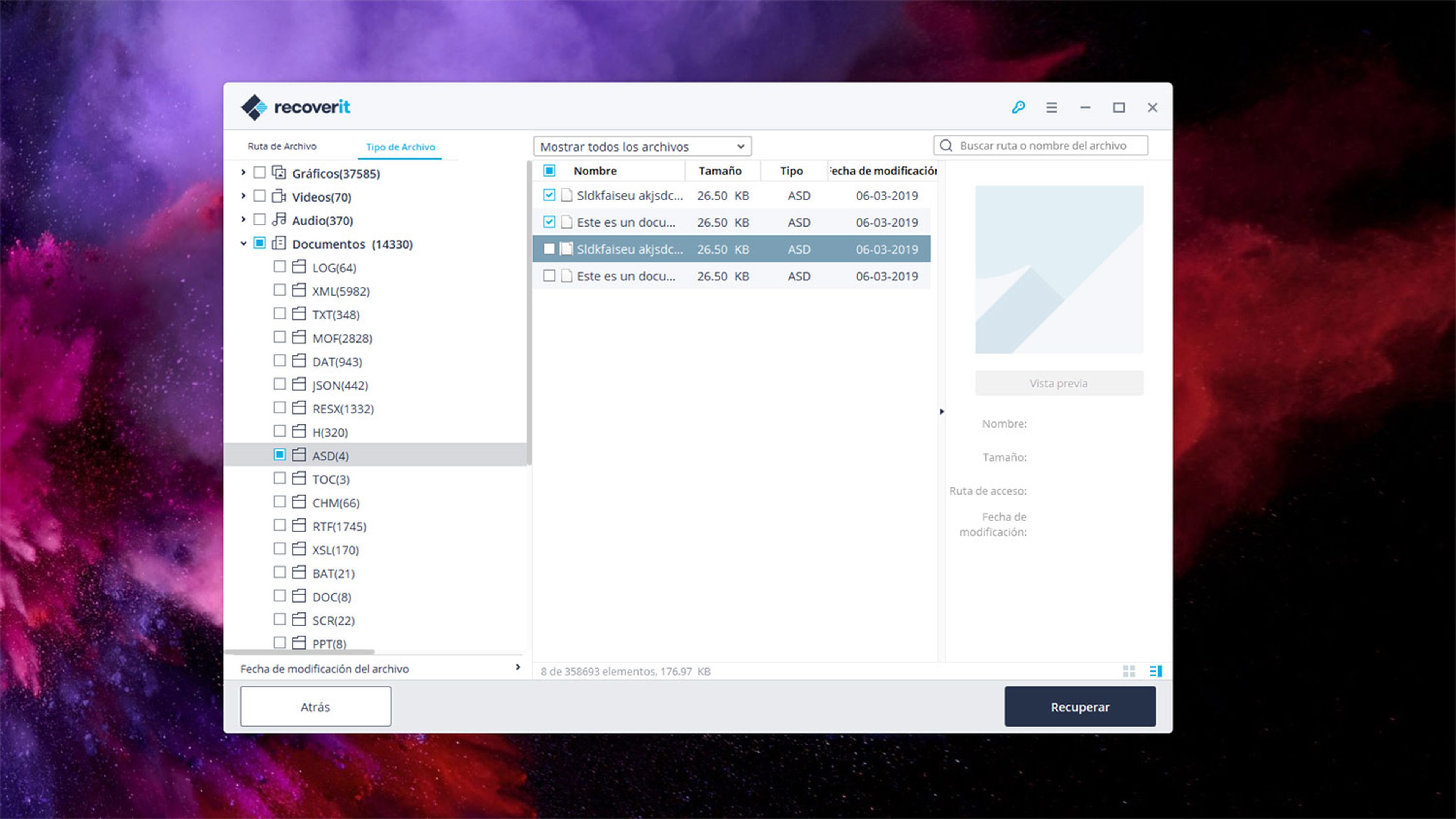Switch to list detail view icon
Viewport: 1456px width, 819px height.
[1156, 671]
